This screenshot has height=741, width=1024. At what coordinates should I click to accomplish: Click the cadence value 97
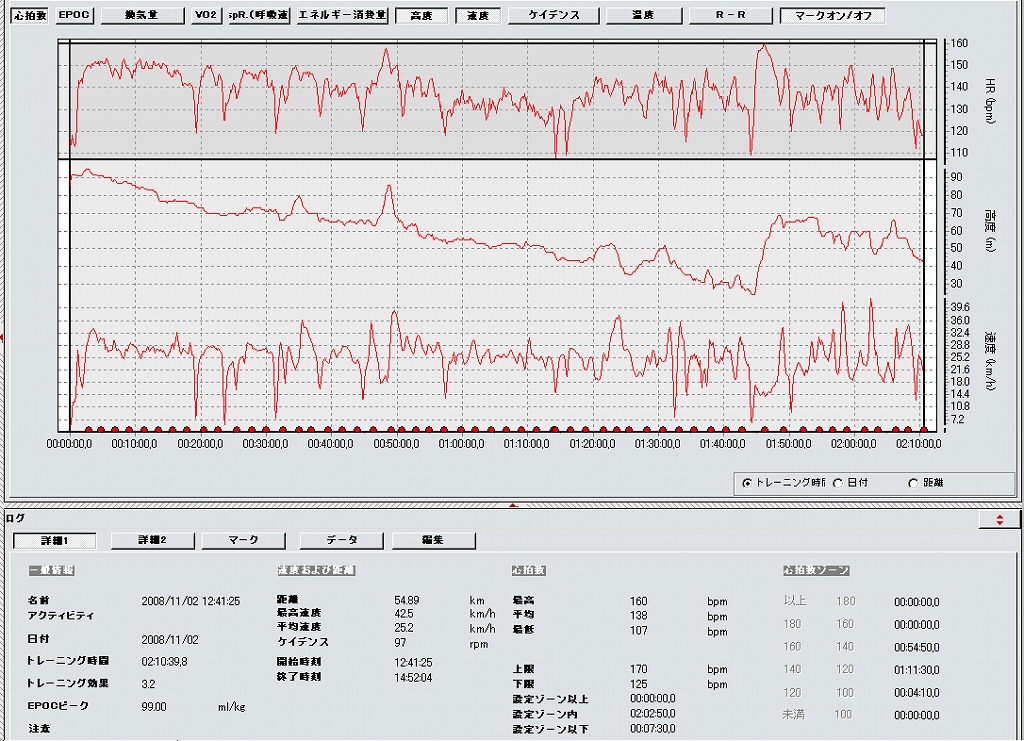pos(400,642)
